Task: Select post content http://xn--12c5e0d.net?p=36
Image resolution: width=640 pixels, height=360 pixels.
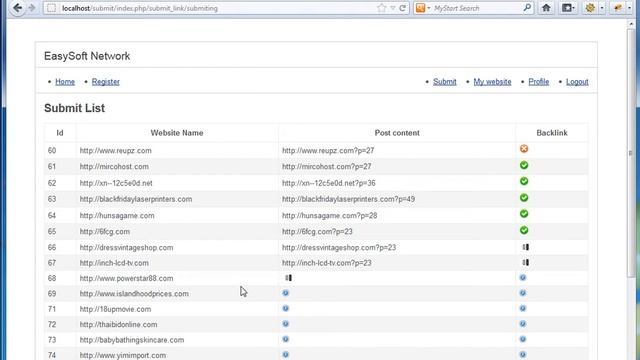Action: coord(329,183)
